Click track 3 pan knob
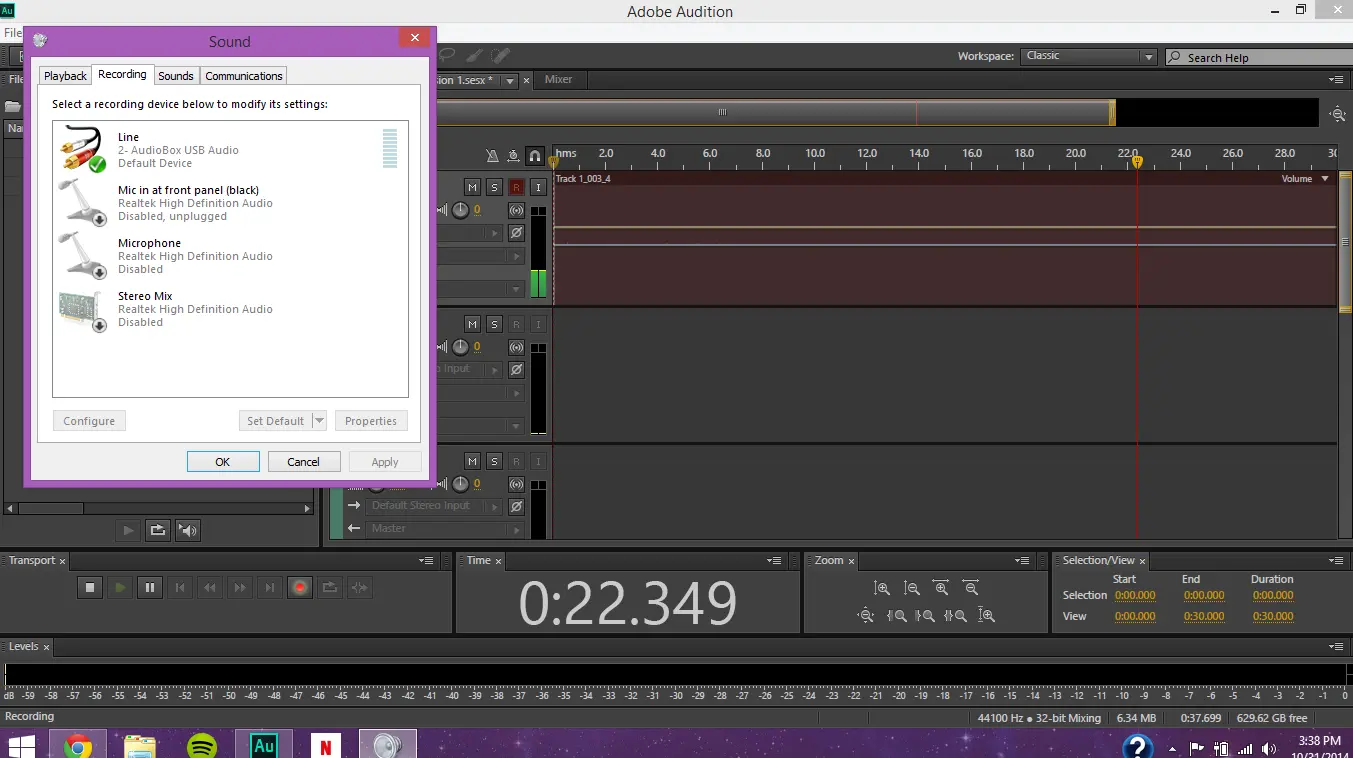The height and width of the screenshot is (758, 1353). pyautogui.click(x=460, y=484)
